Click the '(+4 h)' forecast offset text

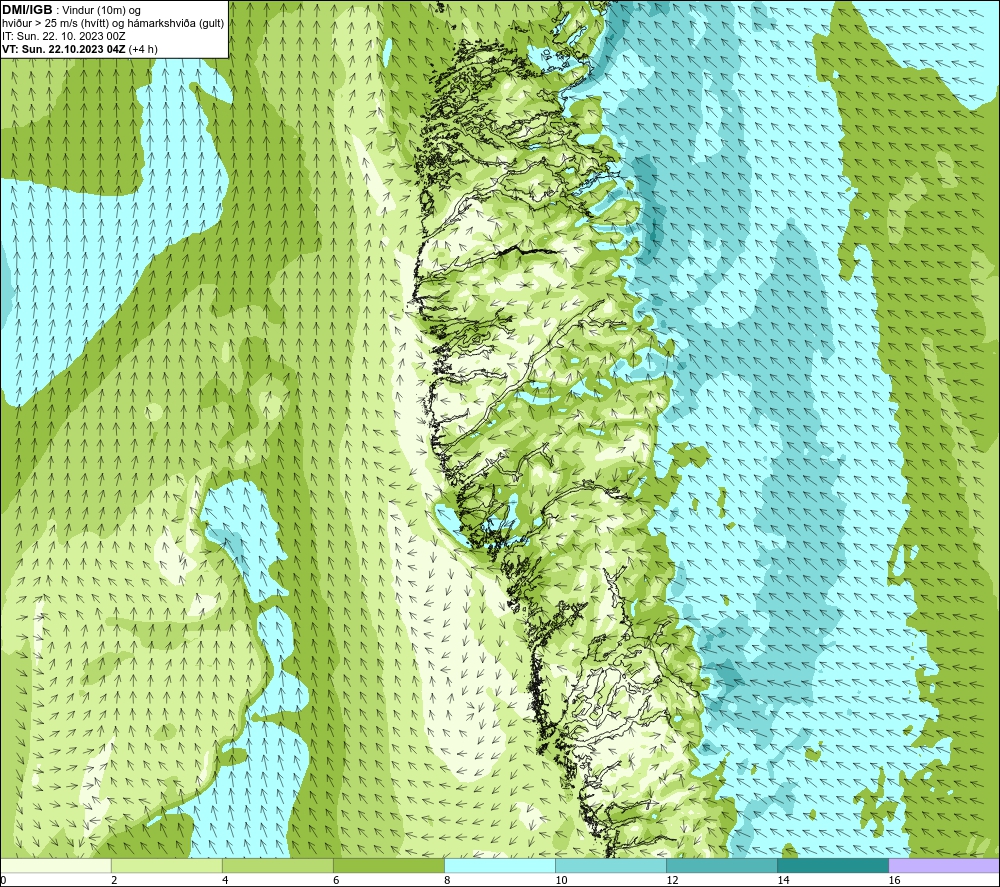(143, 49)
